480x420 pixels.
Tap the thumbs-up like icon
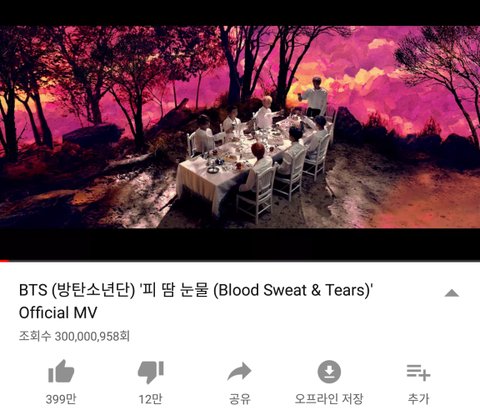pyautogui.click(x=61, y=371)
